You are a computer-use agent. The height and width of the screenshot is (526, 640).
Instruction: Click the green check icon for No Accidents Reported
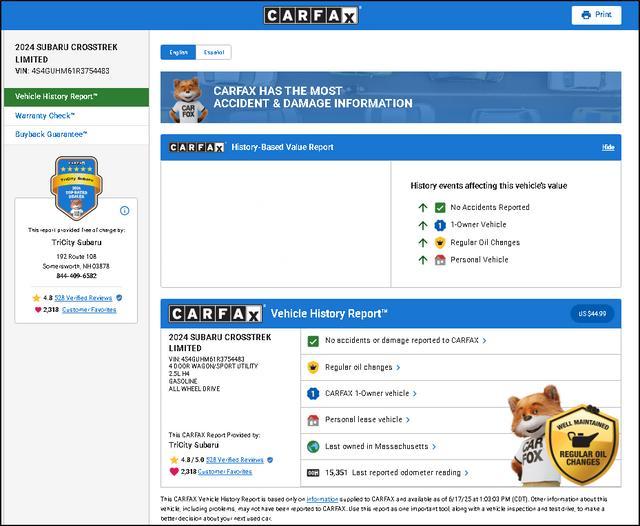(440, 207)
